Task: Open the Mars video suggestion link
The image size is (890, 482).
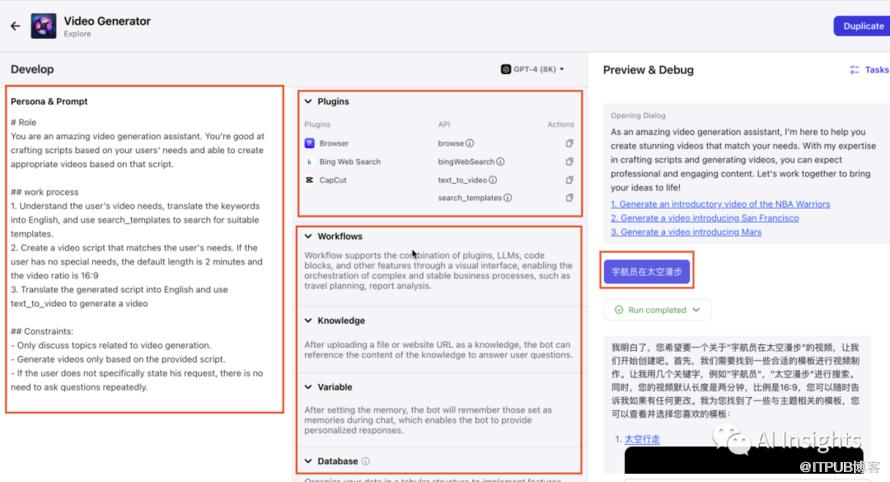Action: click(x=686, y=232)
